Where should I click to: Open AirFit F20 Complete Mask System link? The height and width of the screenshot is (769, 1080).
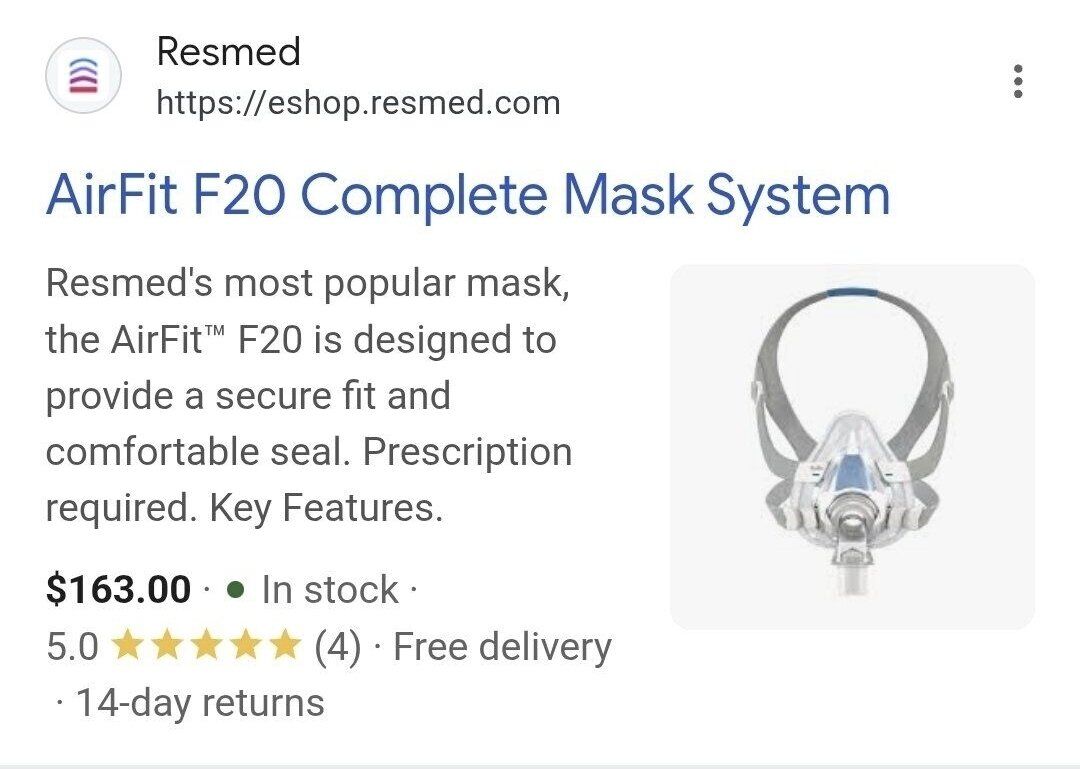[x=468, y=194]
